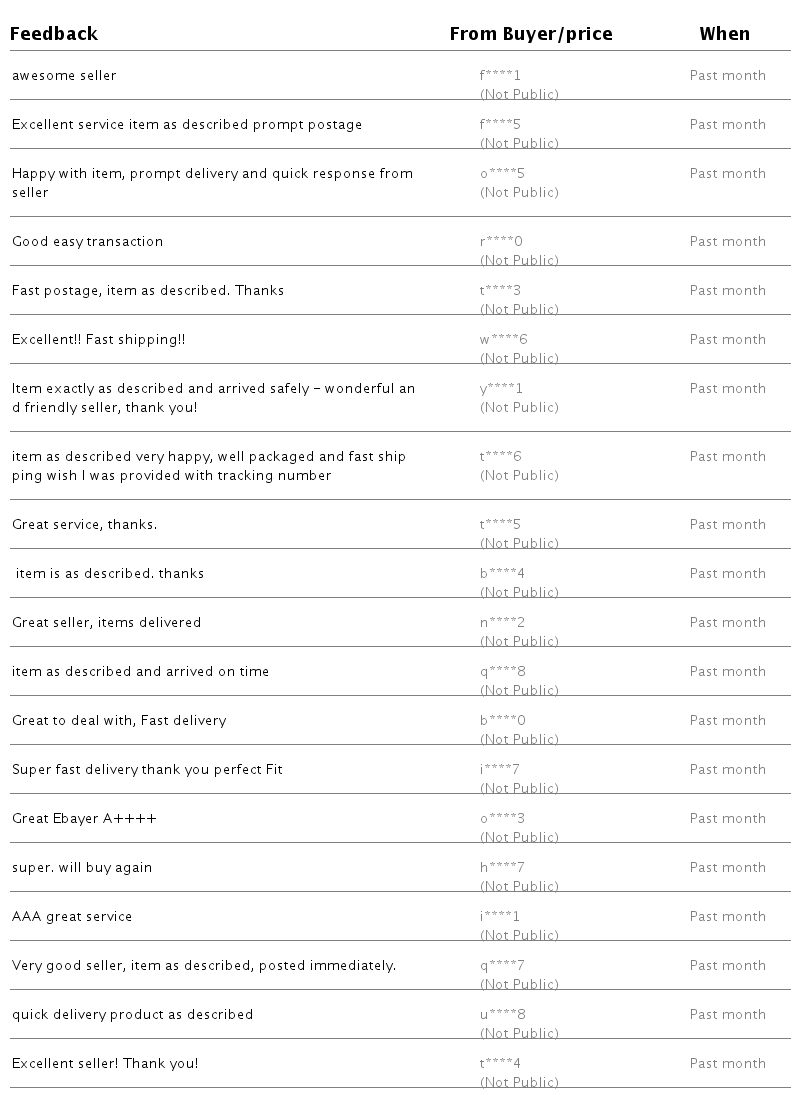Click buyer ID u****8
Image resolution: width=800 pixels, height=1107 pixels.
tap(502, 1015)
